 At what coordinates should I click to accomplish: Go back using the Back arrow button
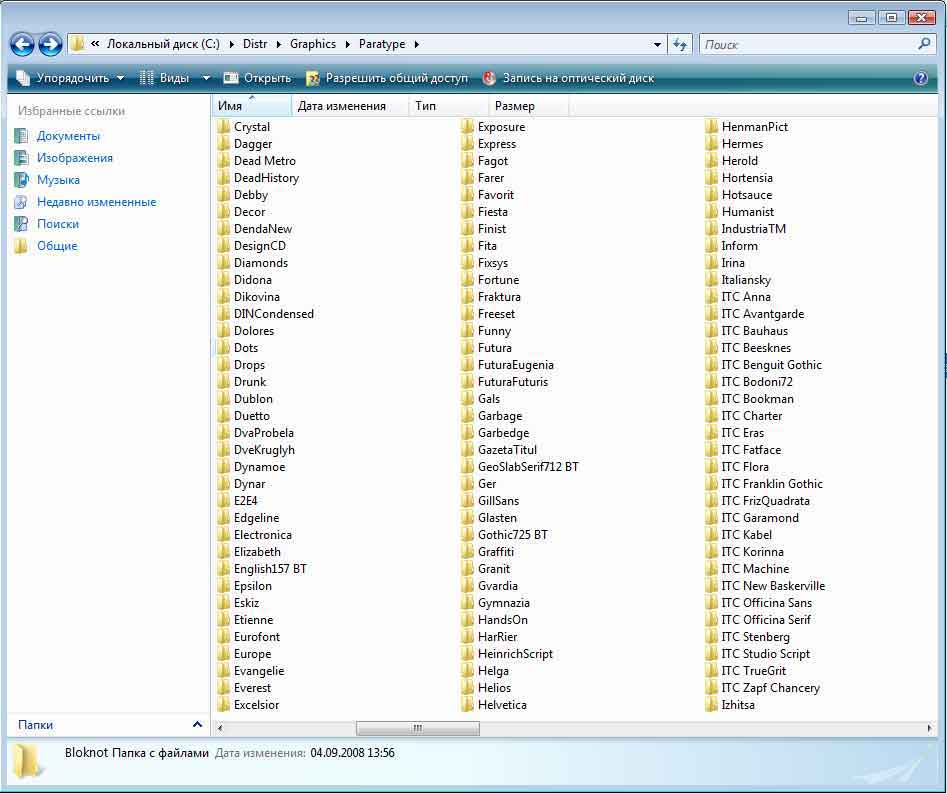(22, 44)
